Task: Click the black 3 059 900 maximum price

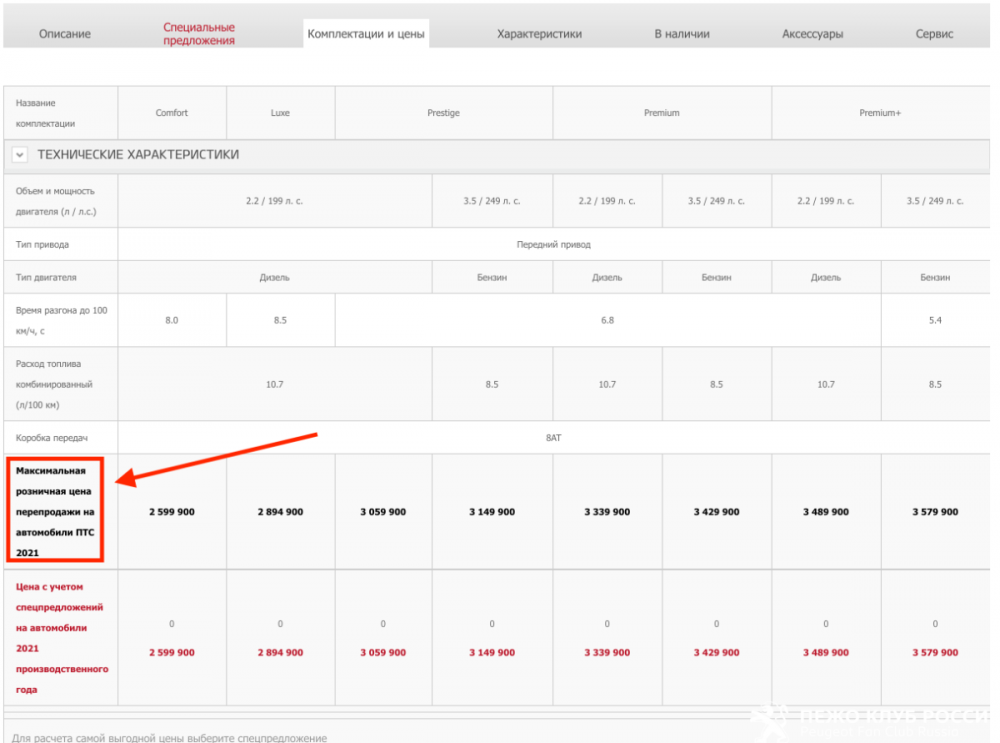Action: [x=383, y=512]
